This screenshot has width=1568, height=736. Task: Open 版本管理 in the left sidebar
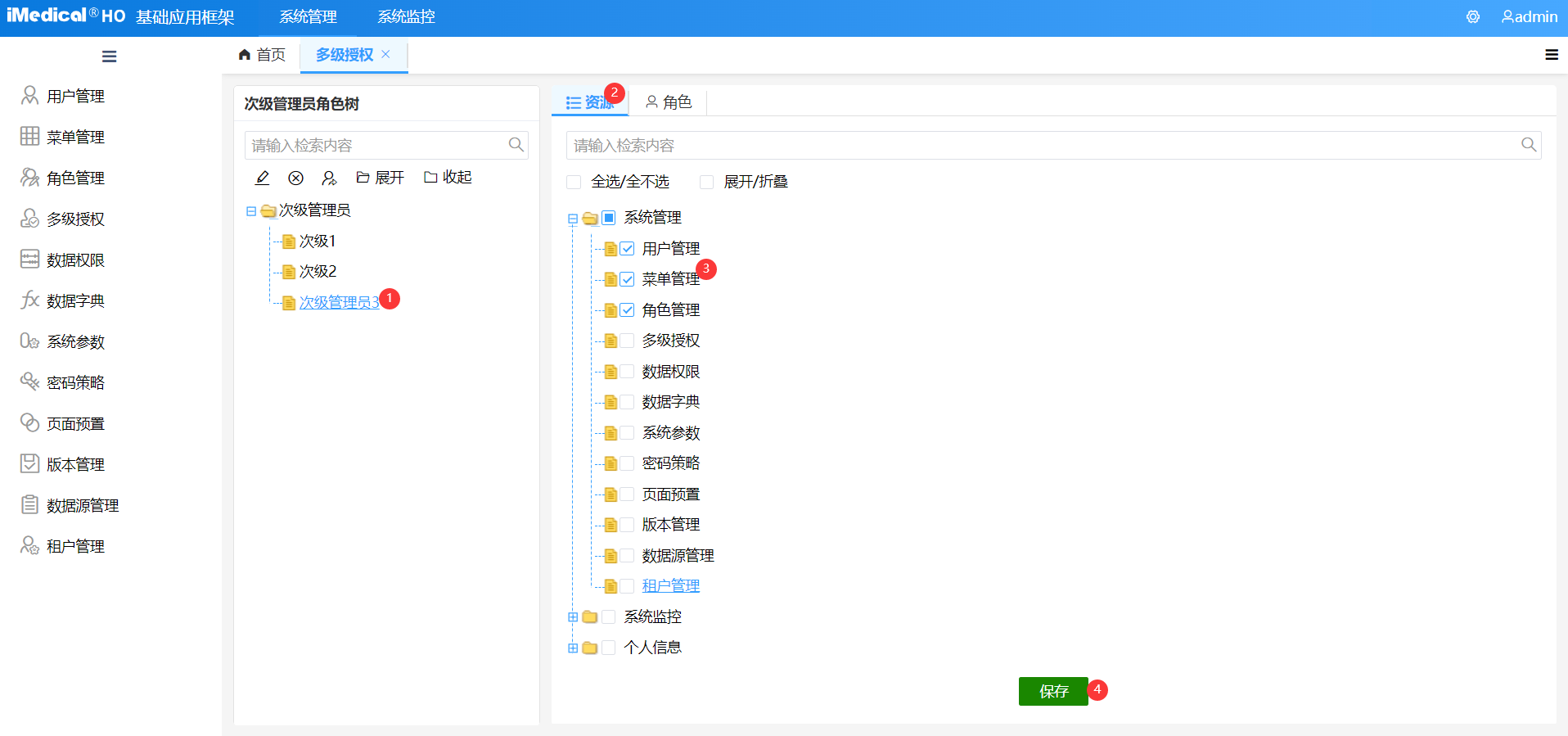coord(75,465)
